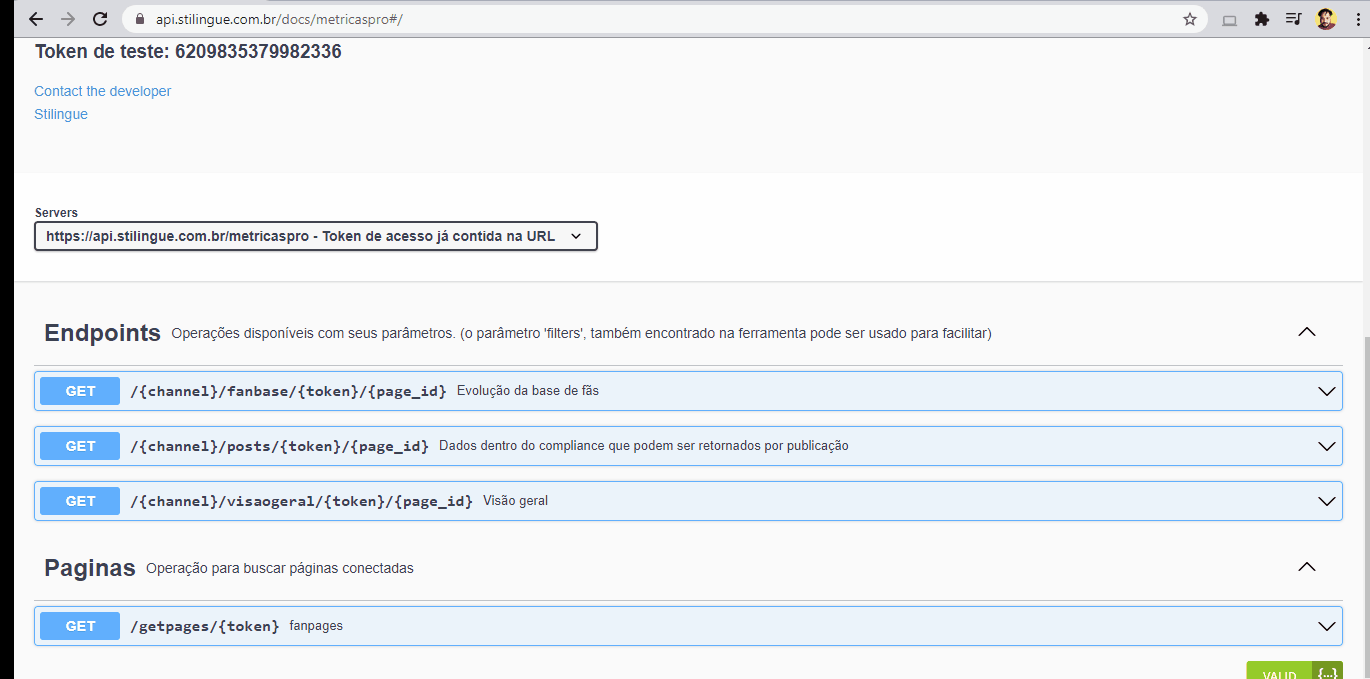Screen dimensions: 1370x679
Task: Click the Paginas section heading
Action: (x=90, y=568)
